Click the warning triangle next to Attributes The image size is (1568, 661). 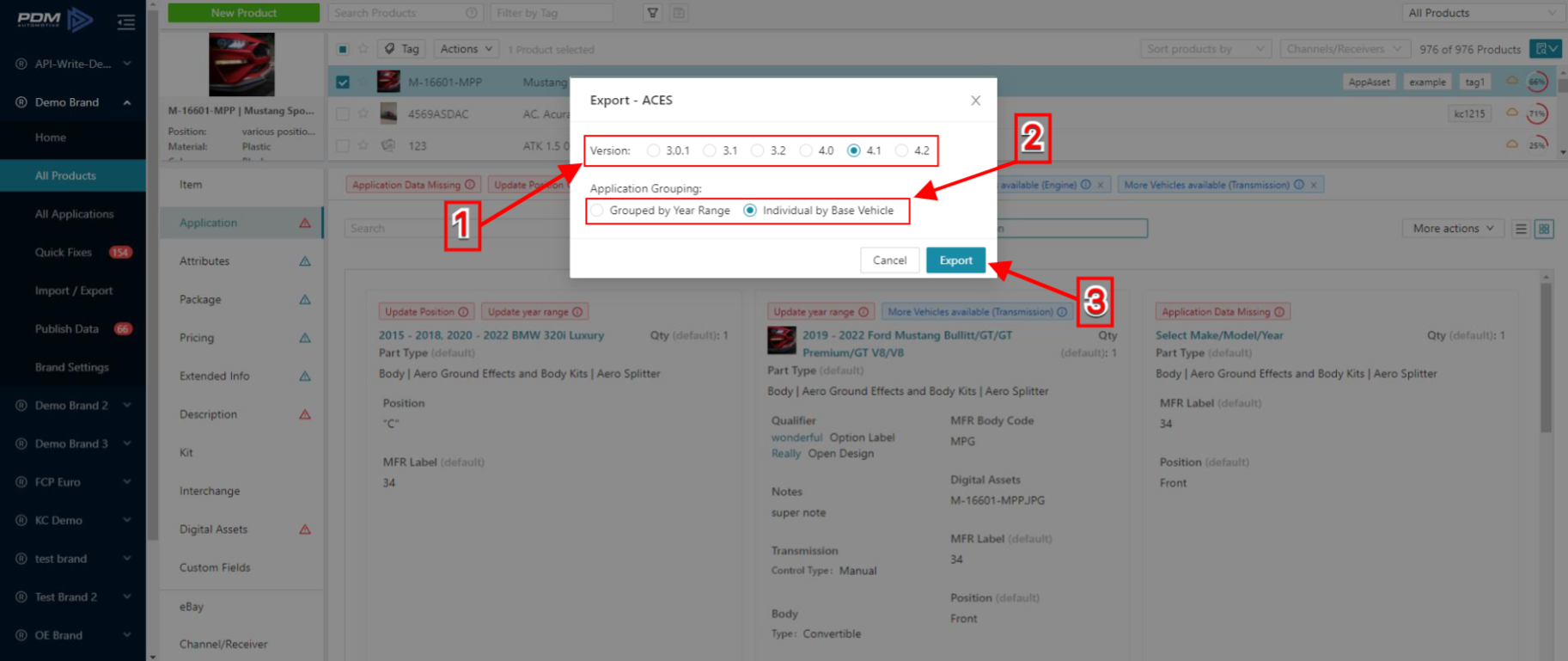(305, 261)
